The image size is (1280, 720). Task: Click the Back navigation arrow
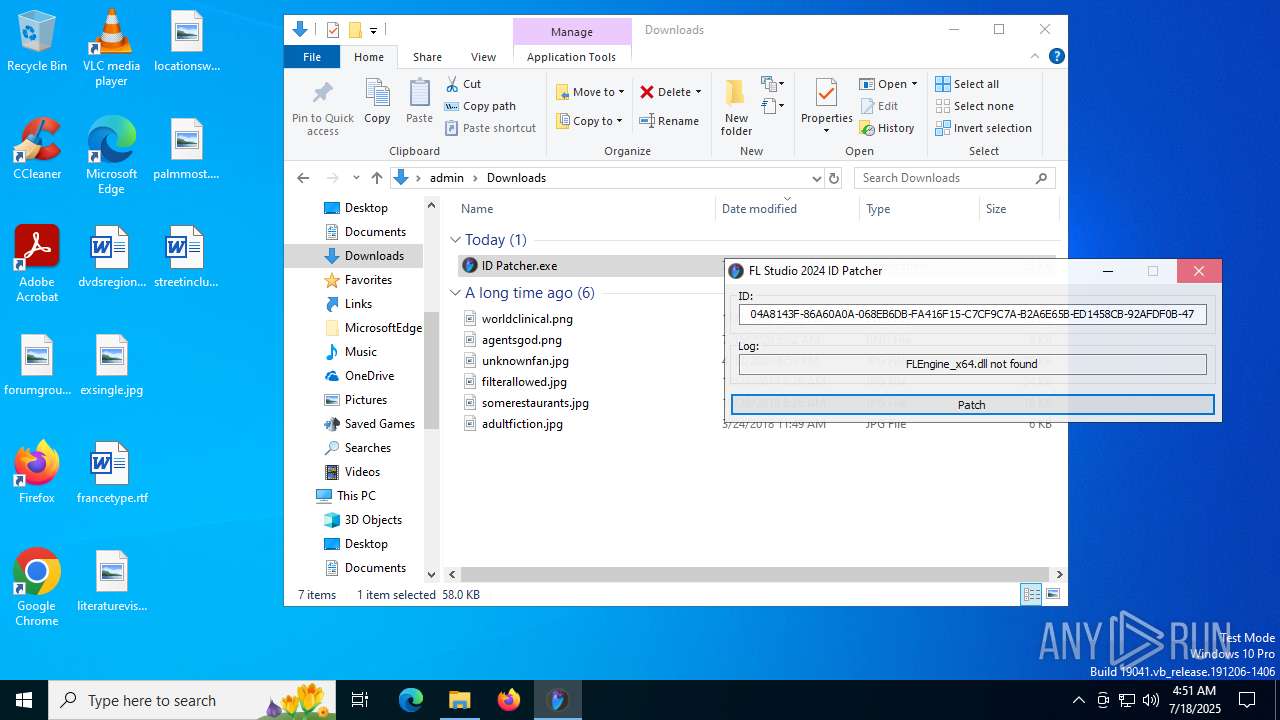point(303,178)
